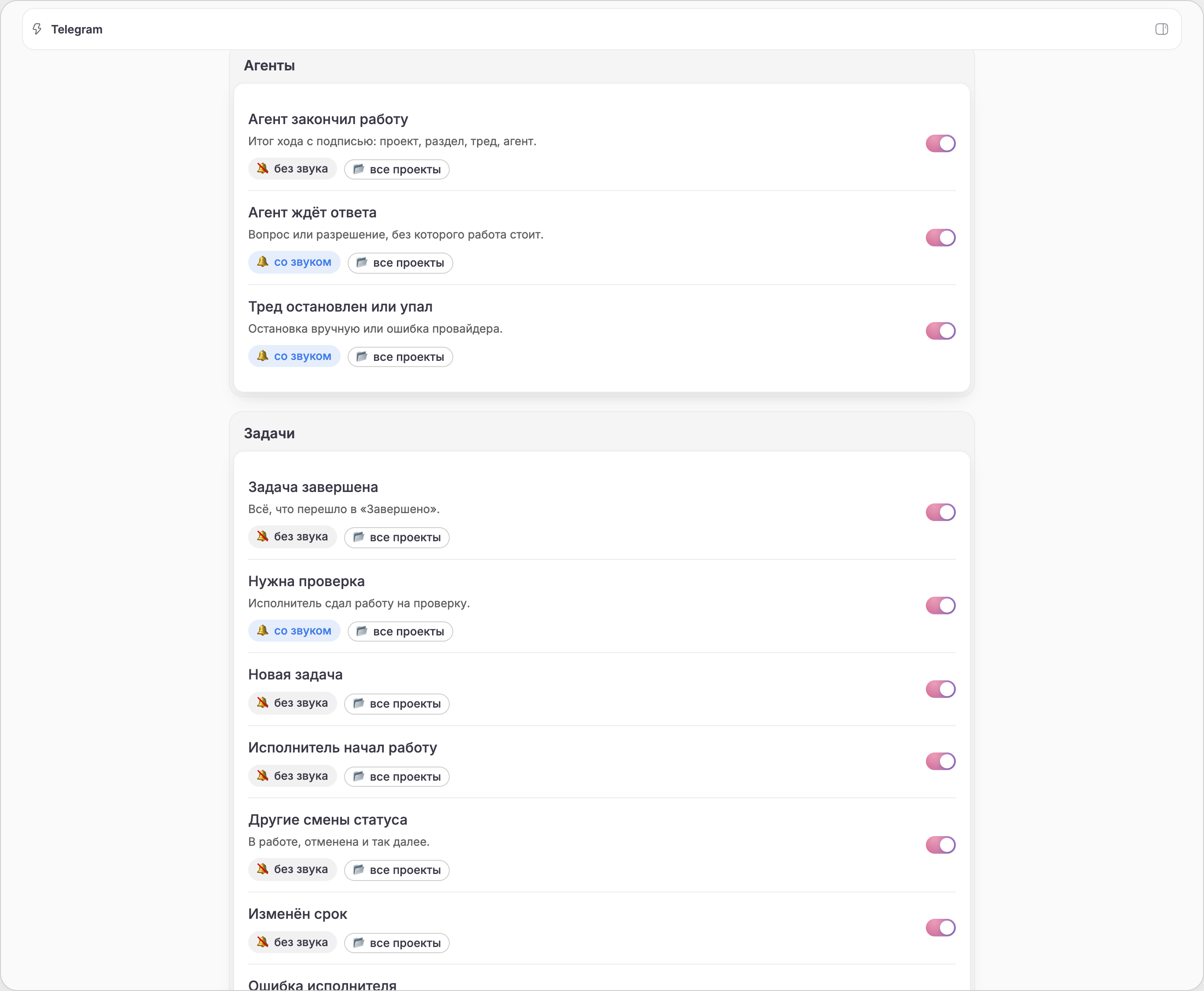Open 'все проекты' selector for 'Тред остановлен или упал'
This screenshot has width=1204, height=991.
point(400,357)
